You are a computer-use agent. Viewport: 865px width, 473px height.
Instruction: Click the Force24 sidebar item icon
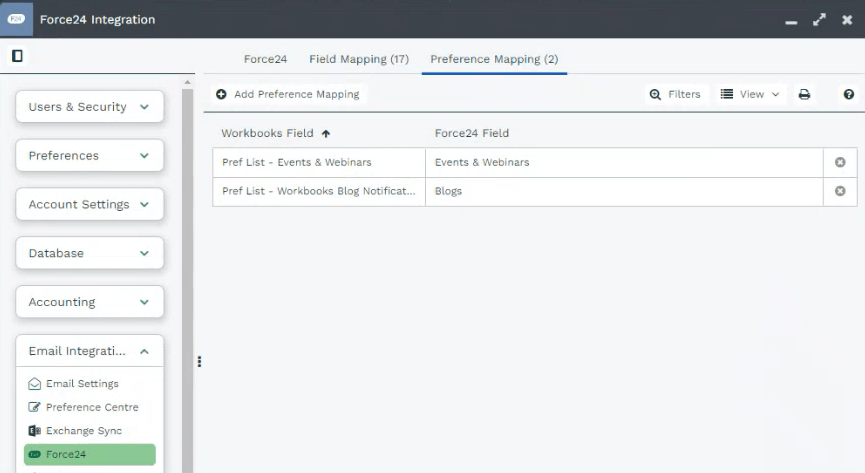pyautogui.click(x=34, y=454)
